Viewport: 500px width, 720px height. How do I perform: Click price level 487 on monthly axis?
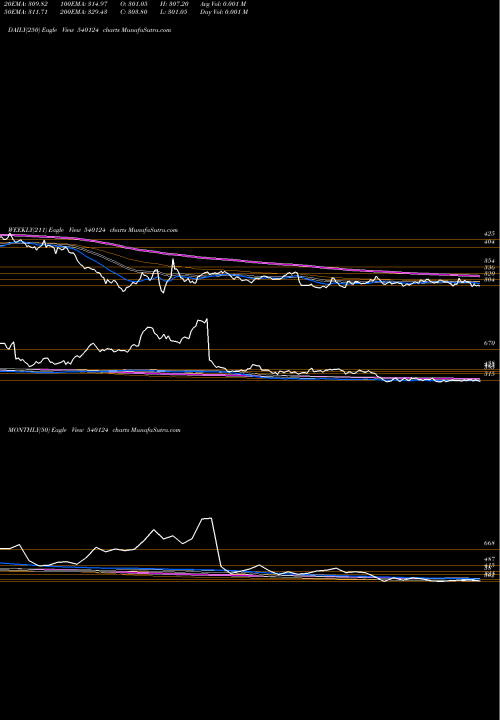tap(489, 560)
